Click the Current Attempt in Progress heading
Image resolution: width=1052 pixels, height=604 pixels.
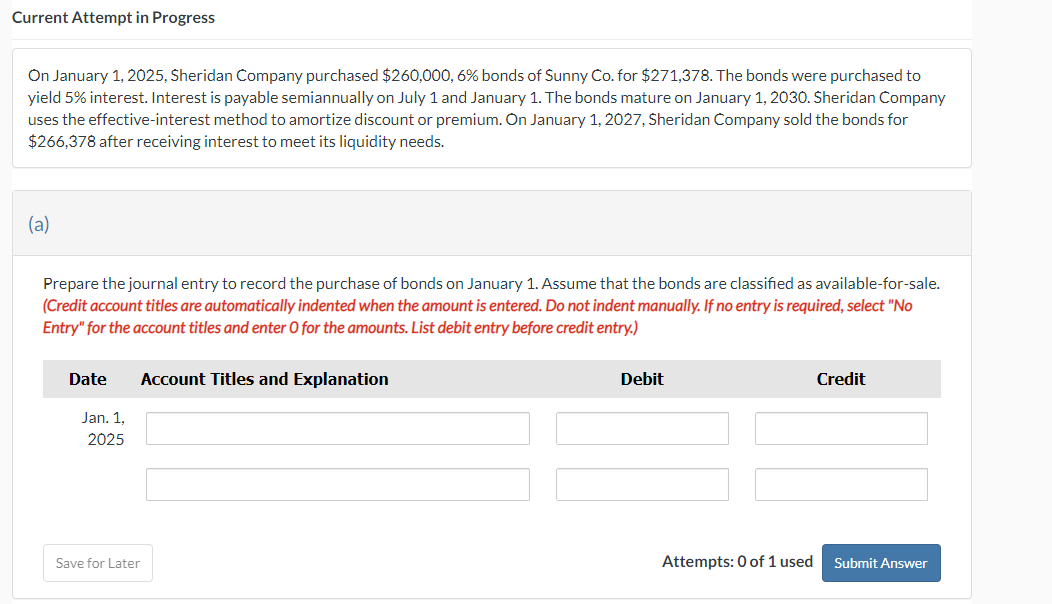113,18
